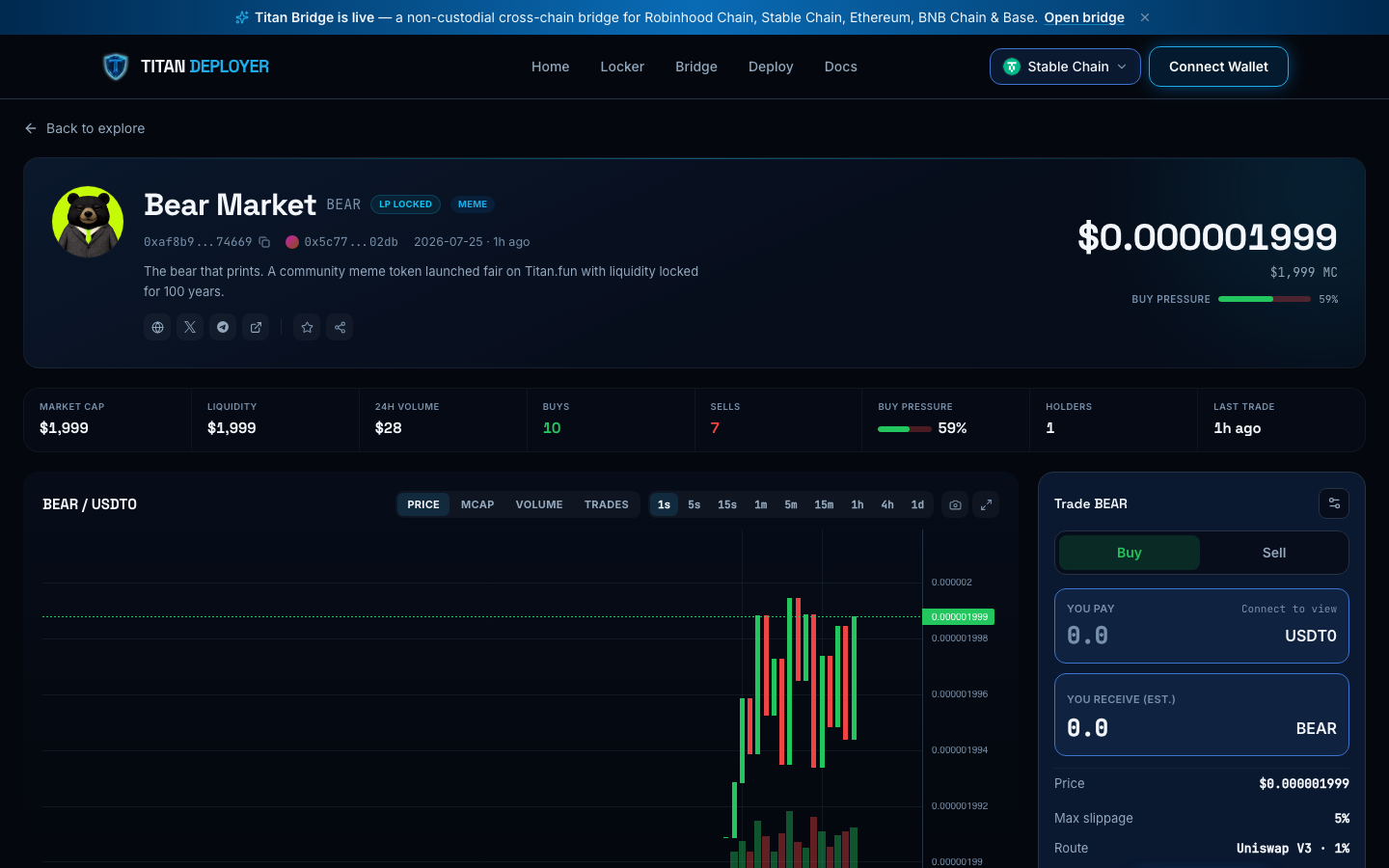Open the Deploy nav item
This screenshot has height=868, width=1389.
(x=771, y=67)
